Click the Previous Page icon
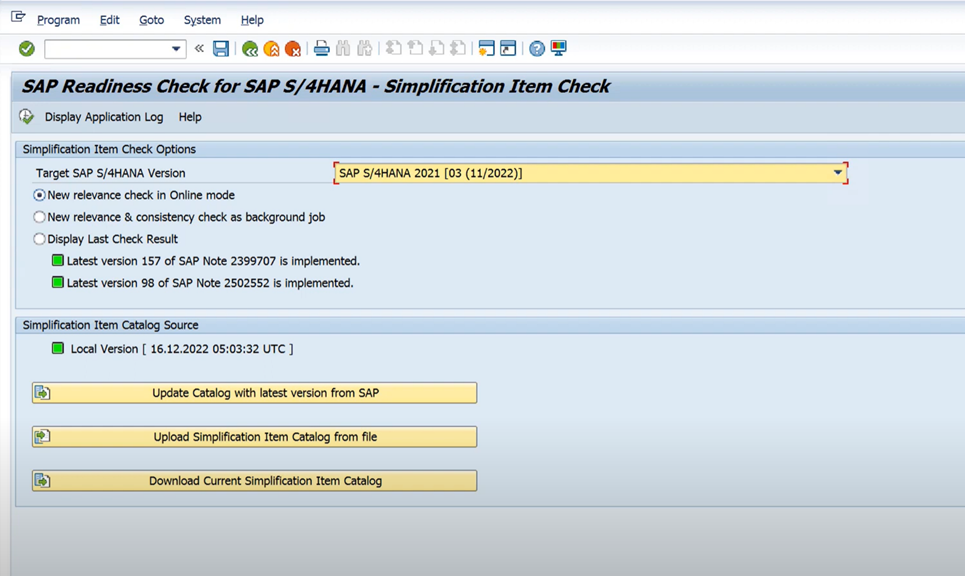Viewport: 965px width, 576px height. [x=415, y=48]
